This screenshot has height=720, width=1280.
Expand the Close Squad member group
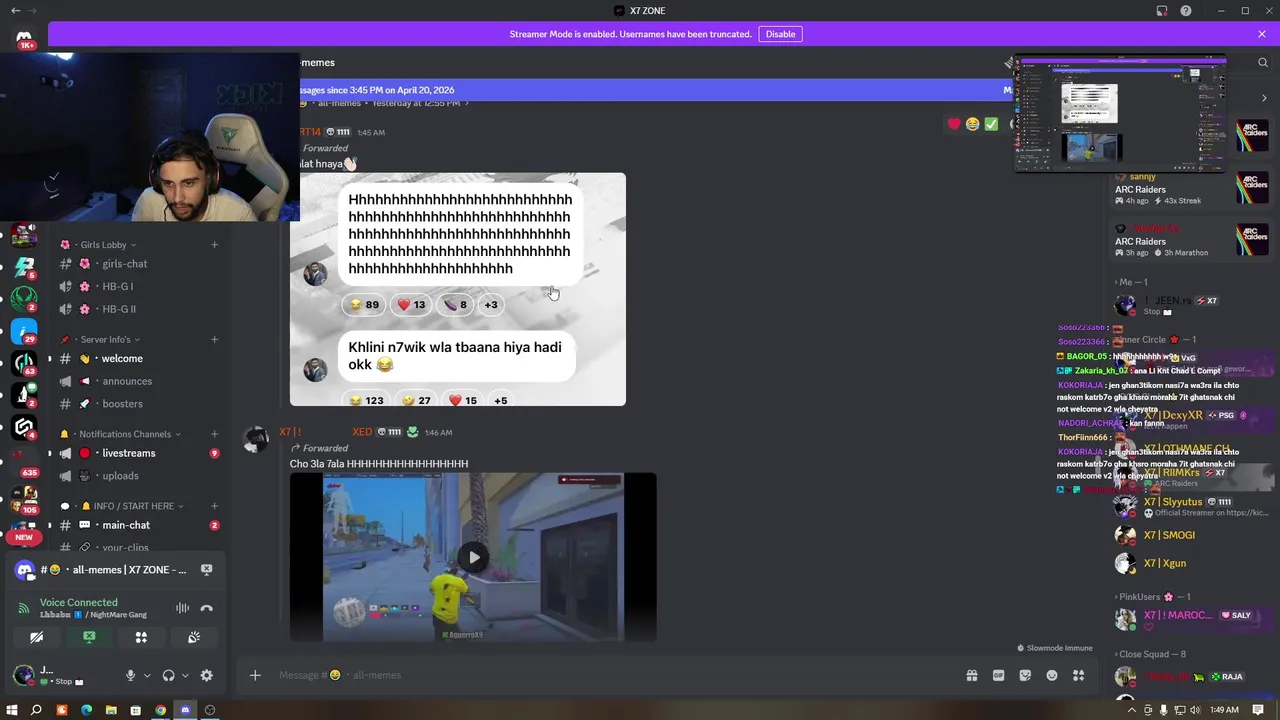(x=1152, y=654)
